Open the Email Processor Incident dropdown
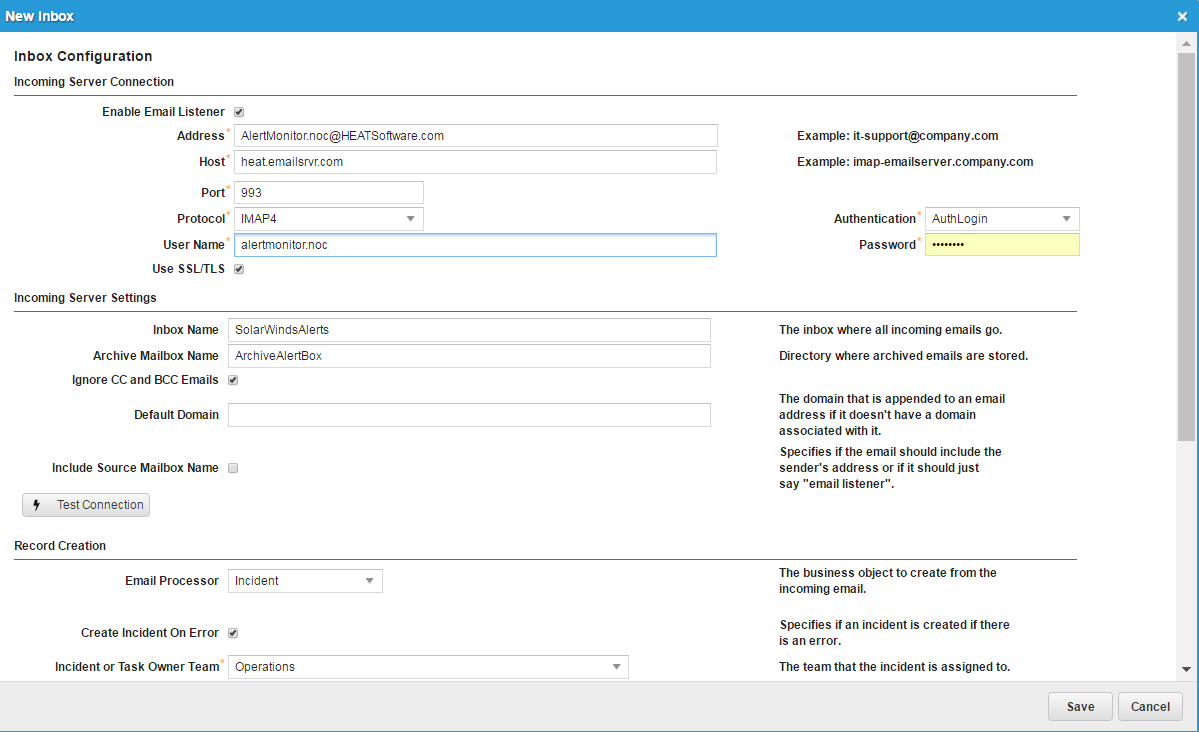 click(368, 581)
